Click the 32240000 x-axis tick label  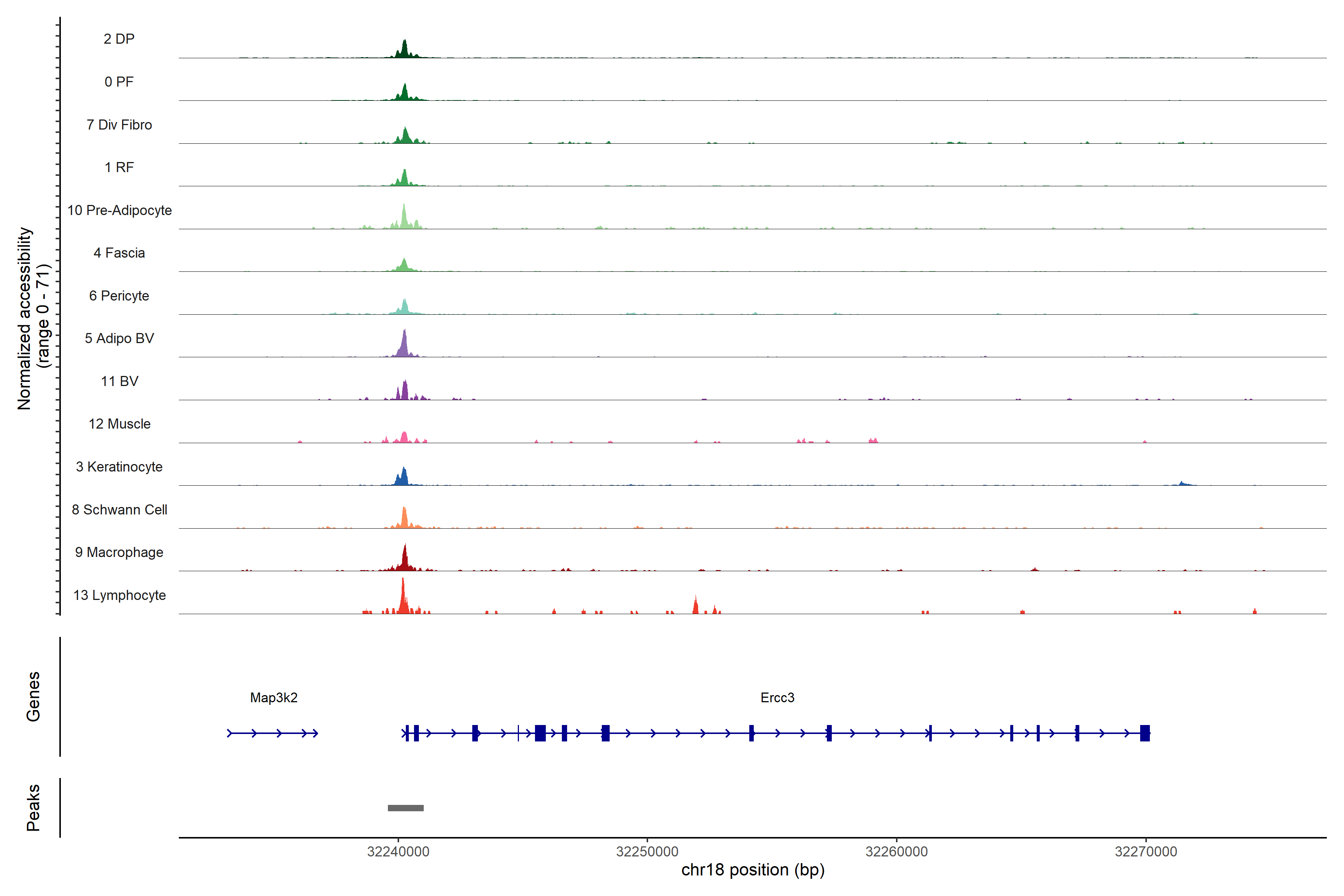[x=398, y=852]
